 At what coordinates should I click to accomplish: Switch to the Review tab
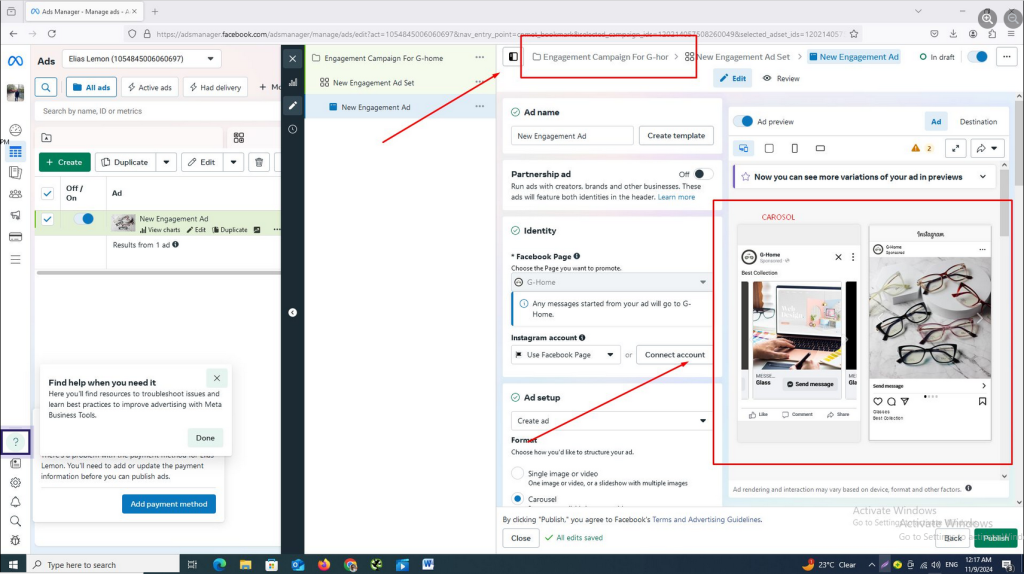point(781,78)
